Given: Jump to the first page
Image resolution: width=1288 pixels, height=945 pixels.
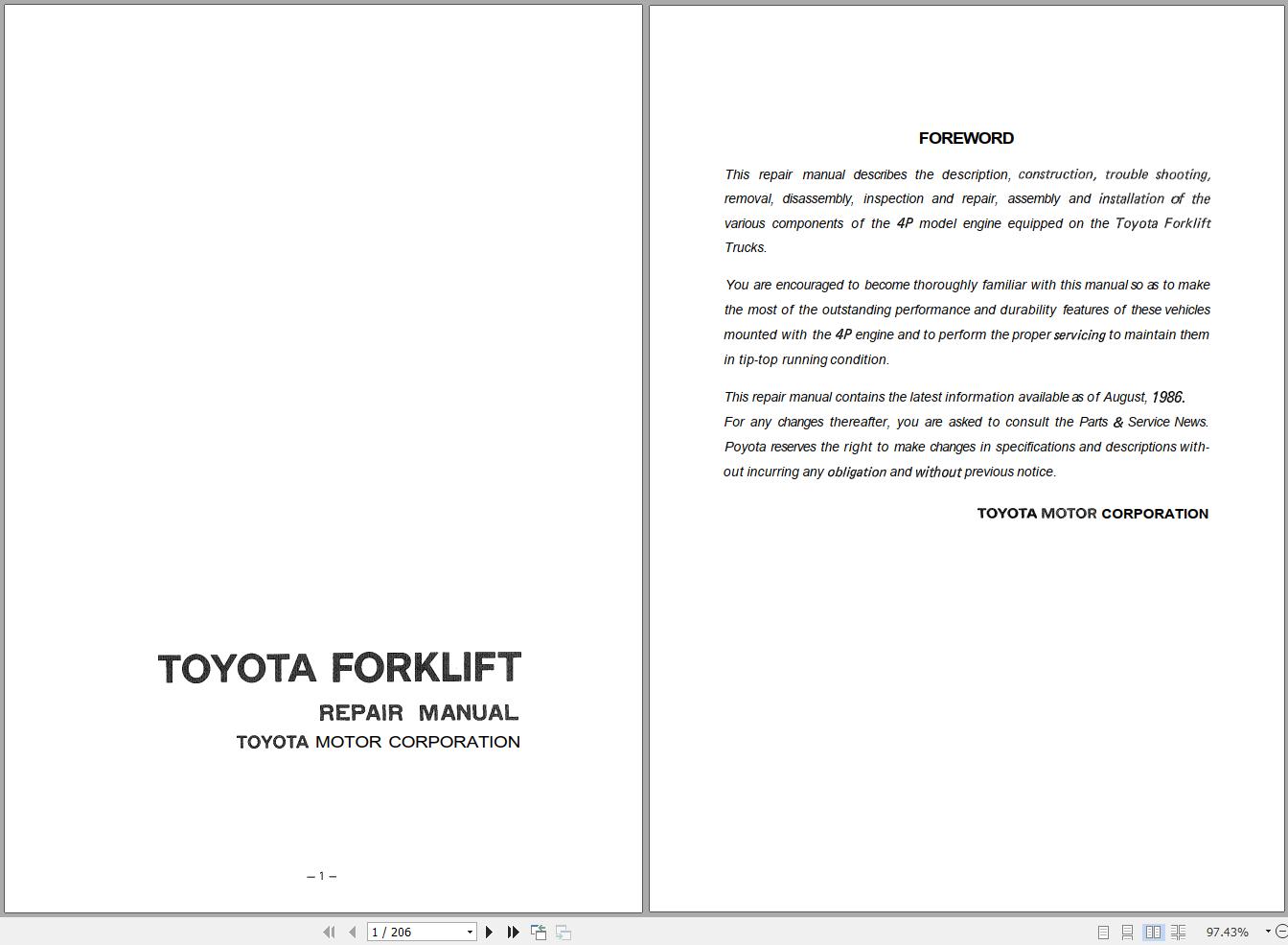Looking at the screenshot, I should click(x=329, y=931).
